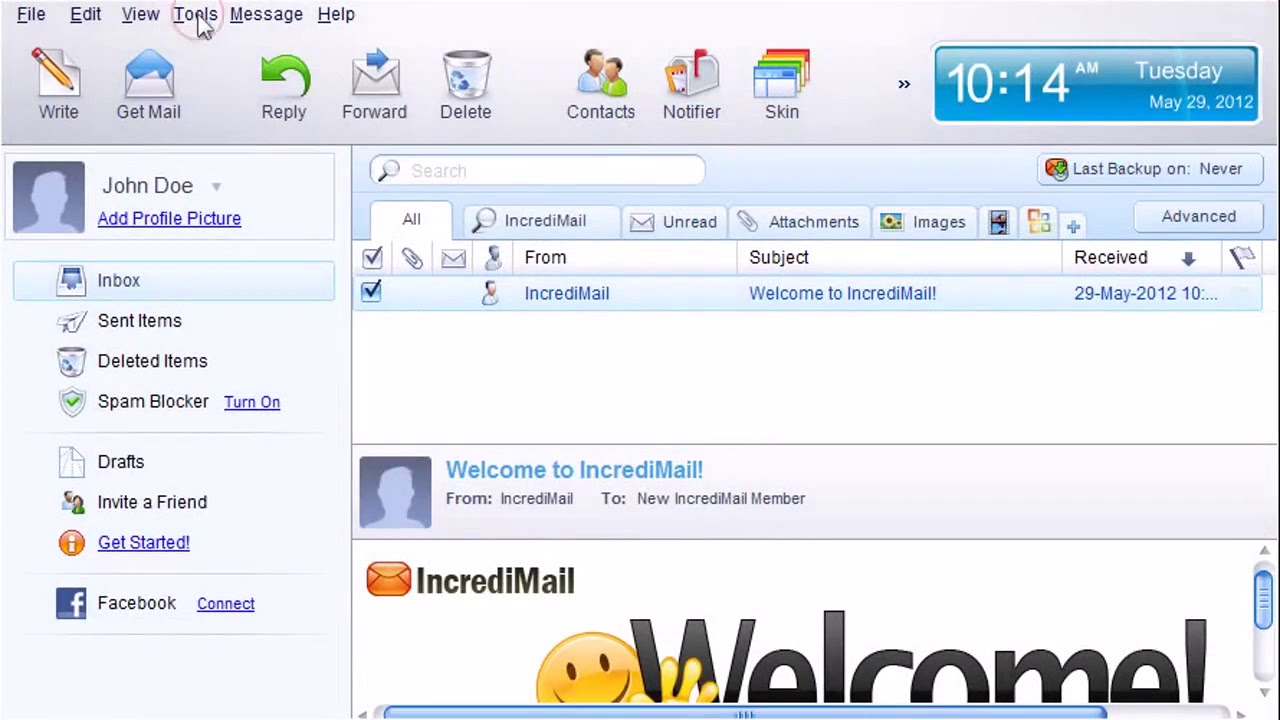Open the Welcome to IncrediMail! message row

(x=808, y=294)
